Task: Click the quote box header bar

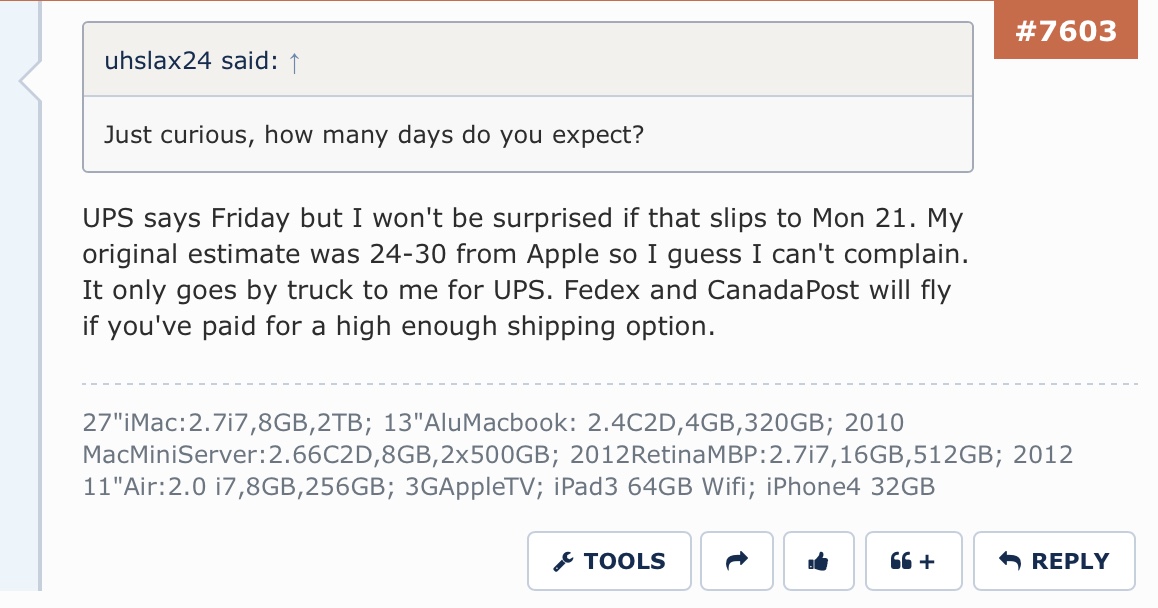Action: tap(528, 60)
